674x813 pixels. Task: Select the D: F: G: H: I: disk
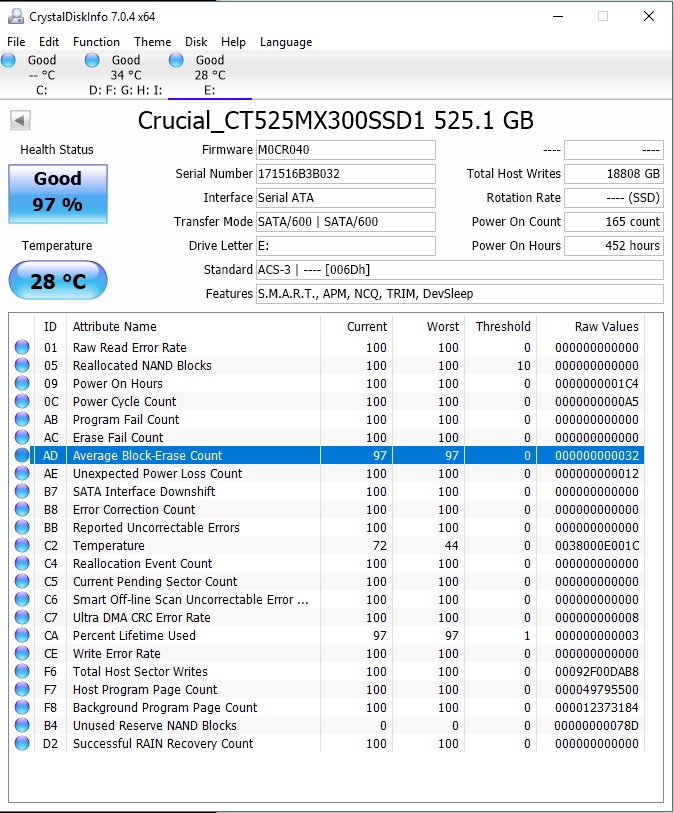click(x=126, y=75)
